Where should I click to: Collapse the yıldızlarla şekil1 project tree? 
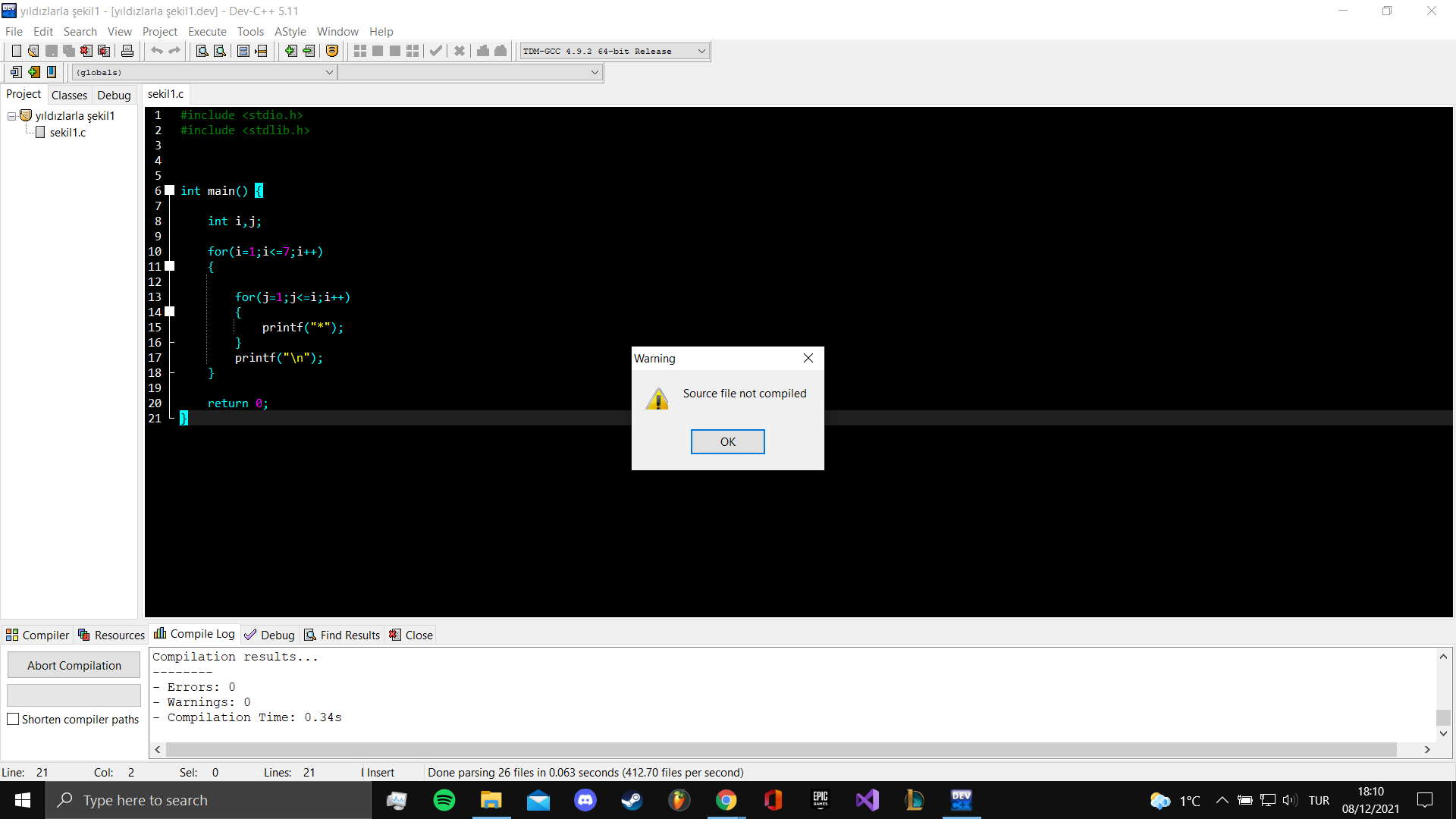tap(11, 116)
